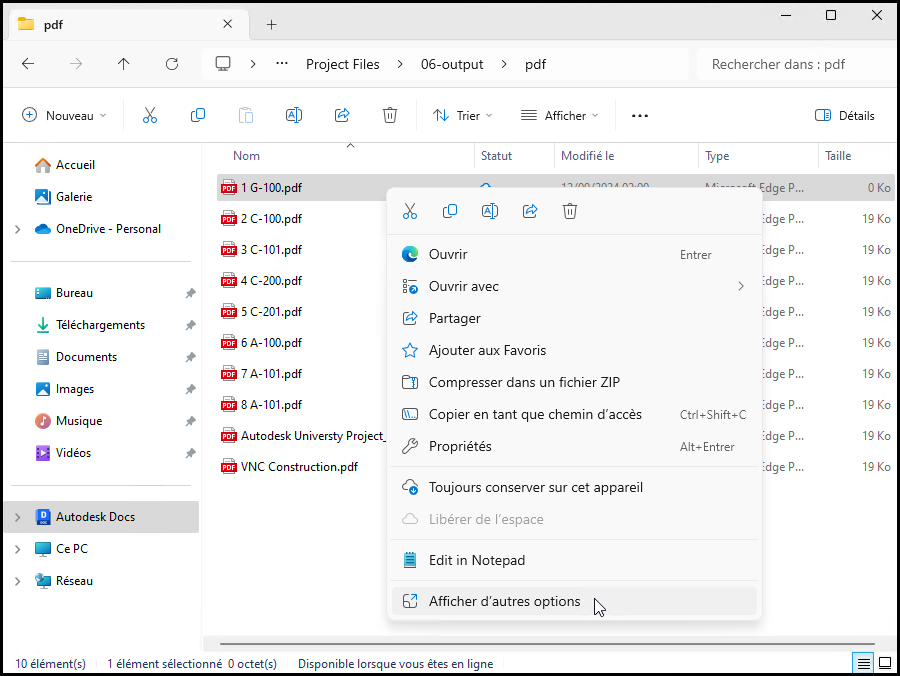The width and height of the screenshot is (900, 676).
Task: Switch to large thumbnails view icon
Action: point(885,664)
